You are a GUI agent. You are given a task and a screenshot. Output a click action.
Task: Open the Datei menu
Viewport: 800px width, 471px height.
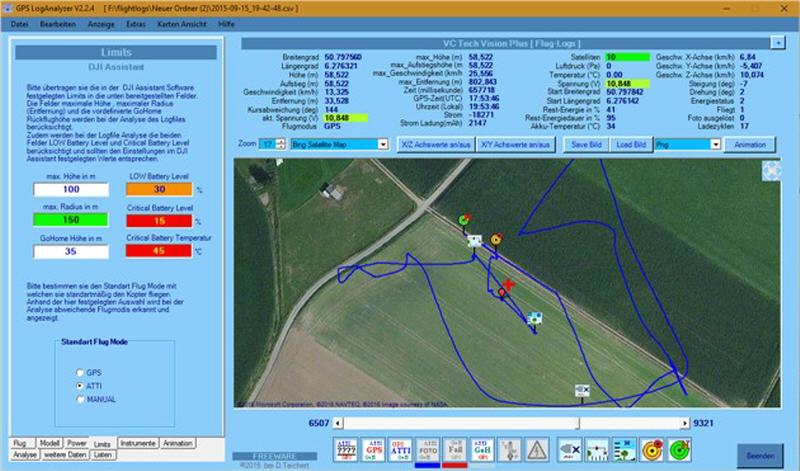click(19, 24)
